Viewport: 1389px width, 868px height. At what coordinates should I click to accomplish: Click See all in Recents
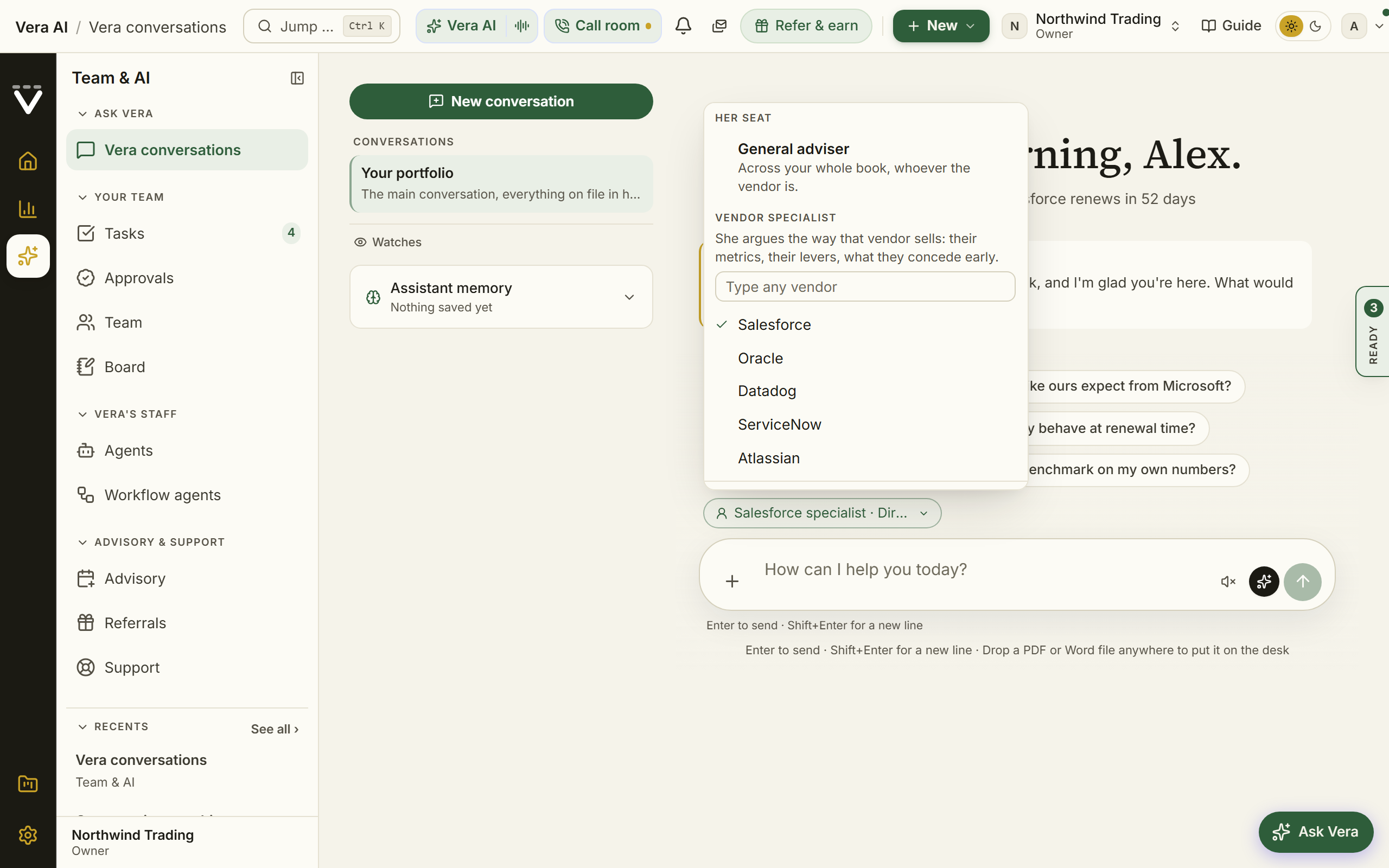275,729
